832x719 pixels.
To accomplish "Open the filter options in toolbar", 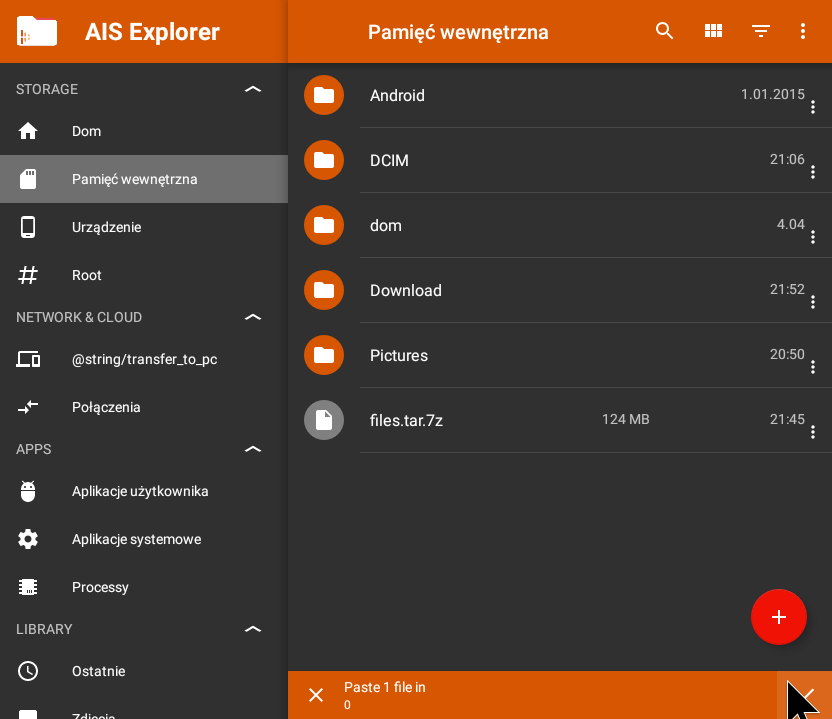I will point(760,31).
